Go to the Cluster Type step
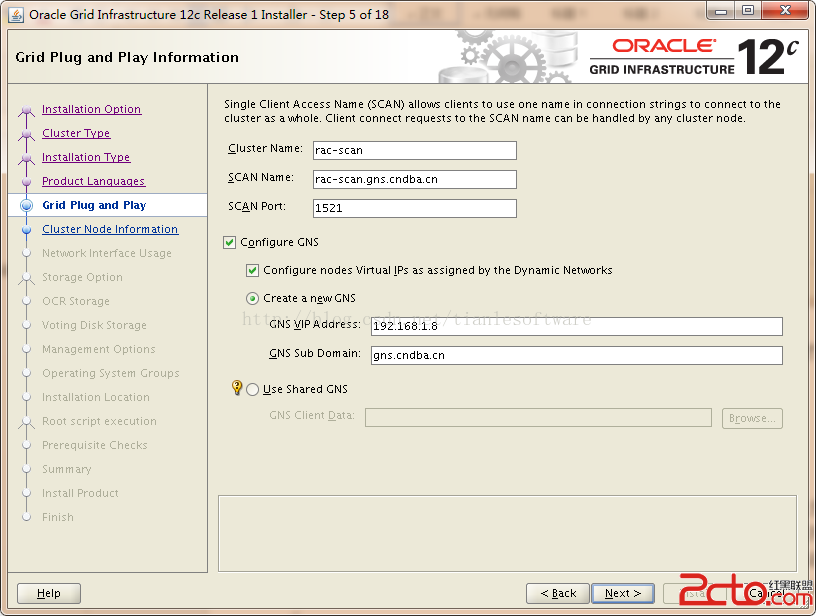Screen dimensions: 816x616 76,133
